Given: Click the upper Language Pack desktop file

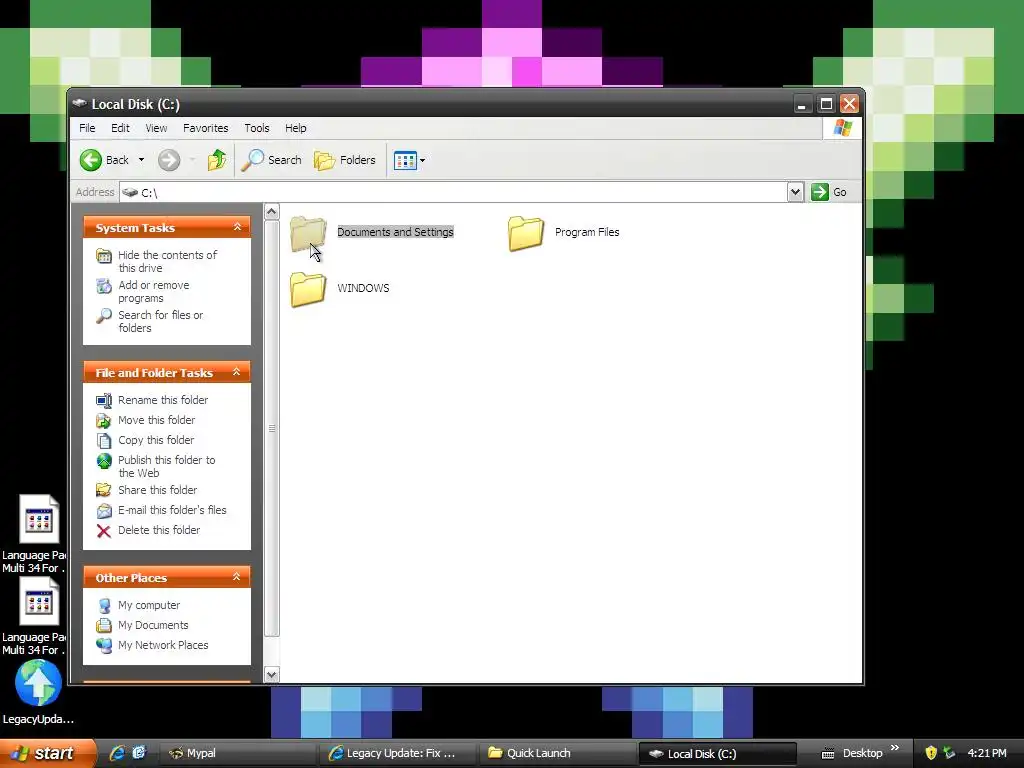Looking at the screenshot, I should tap(34, 534).
